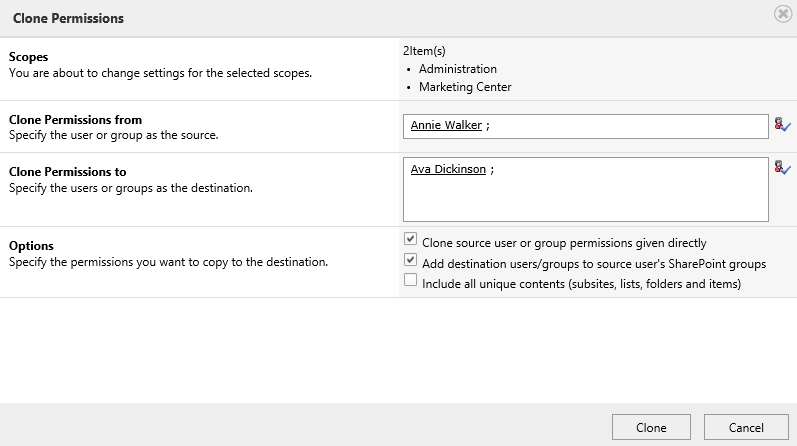Select the Administration scope item
The height and width of the screenshot is (446, 797).
(x=457, y=69)
